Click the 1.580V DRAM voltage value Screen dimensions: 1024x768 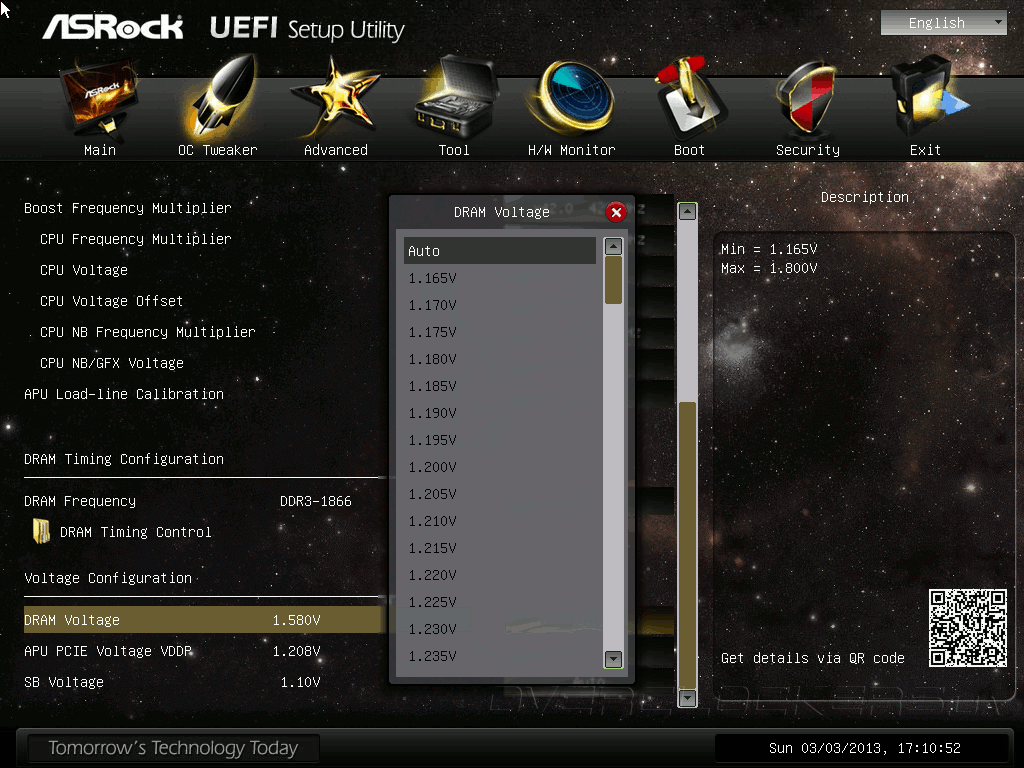click(296, 620)
